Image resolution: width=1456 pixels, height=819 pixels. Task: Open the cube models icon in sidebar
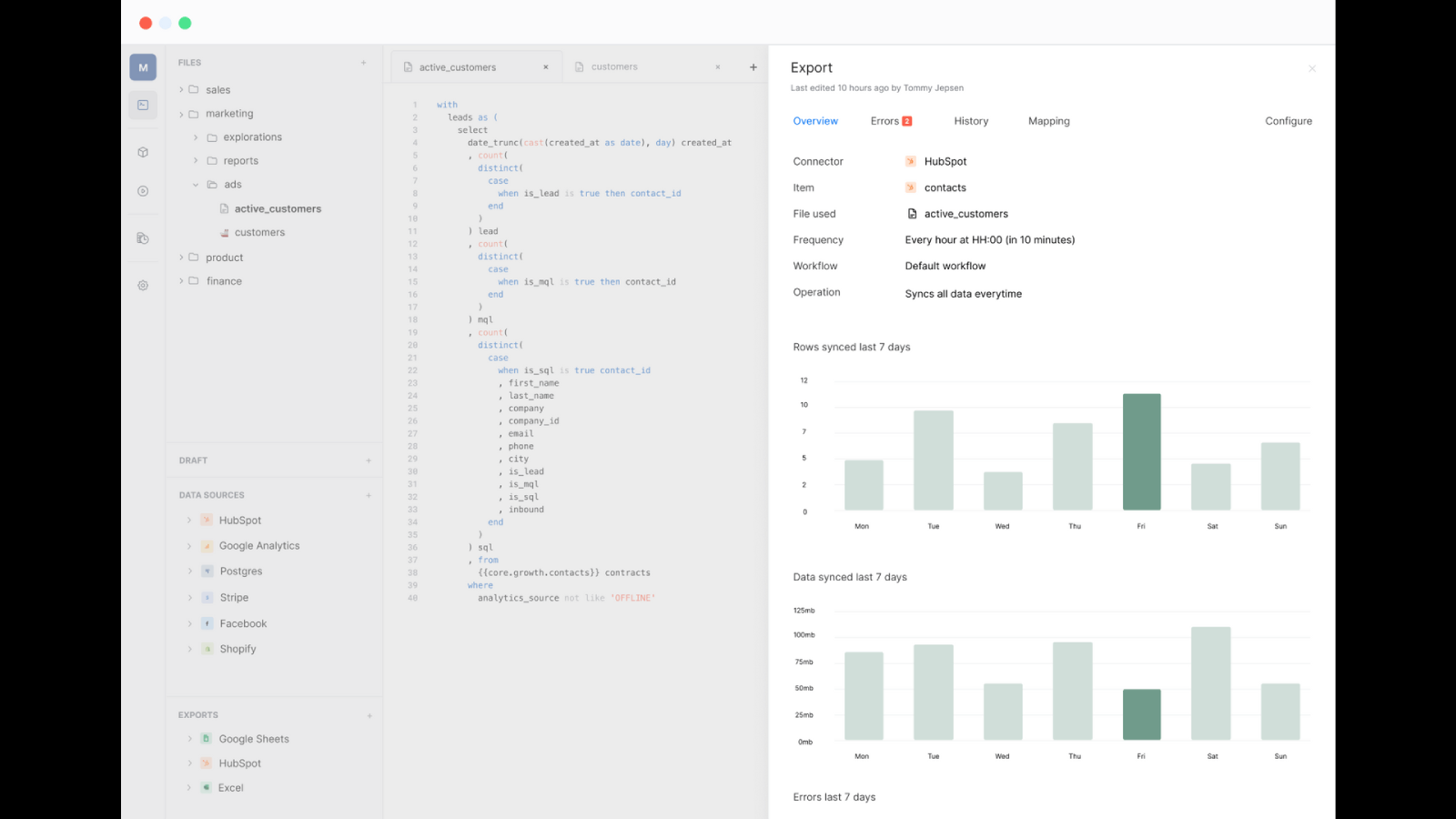[143, 153]
